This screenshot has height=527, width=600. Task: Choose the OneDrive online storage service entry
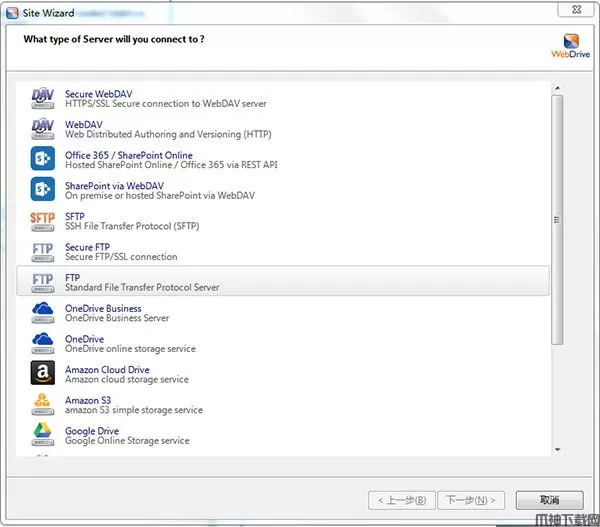coord(130,343)
